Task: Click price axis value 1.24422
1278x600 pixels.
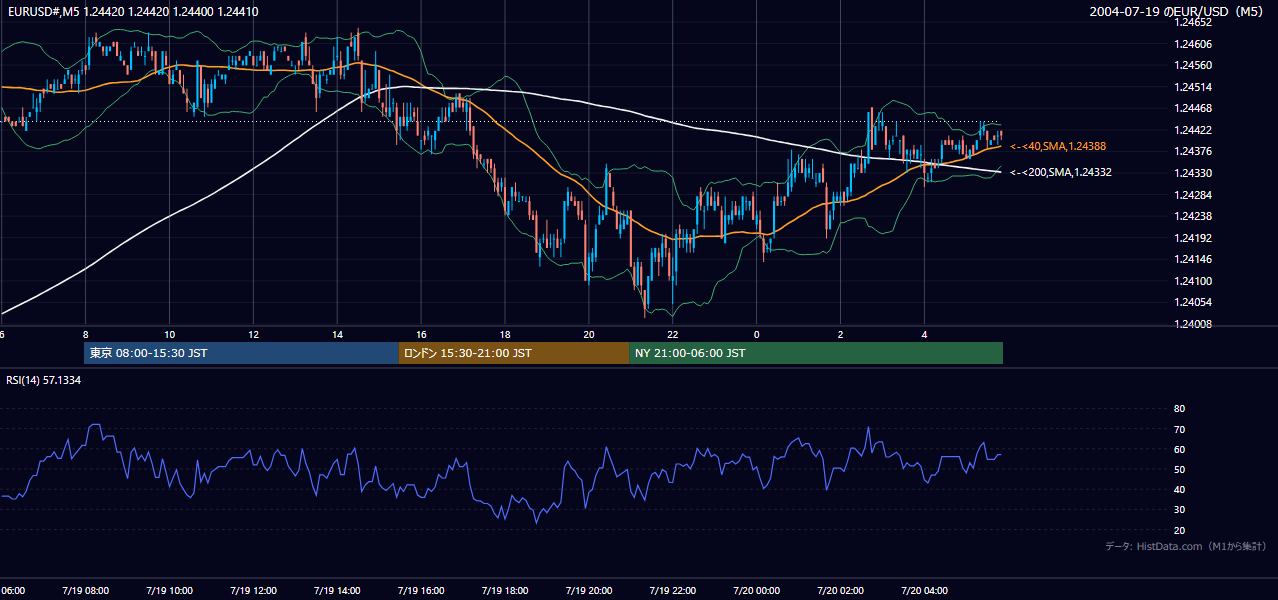Action: (1192, 130)
